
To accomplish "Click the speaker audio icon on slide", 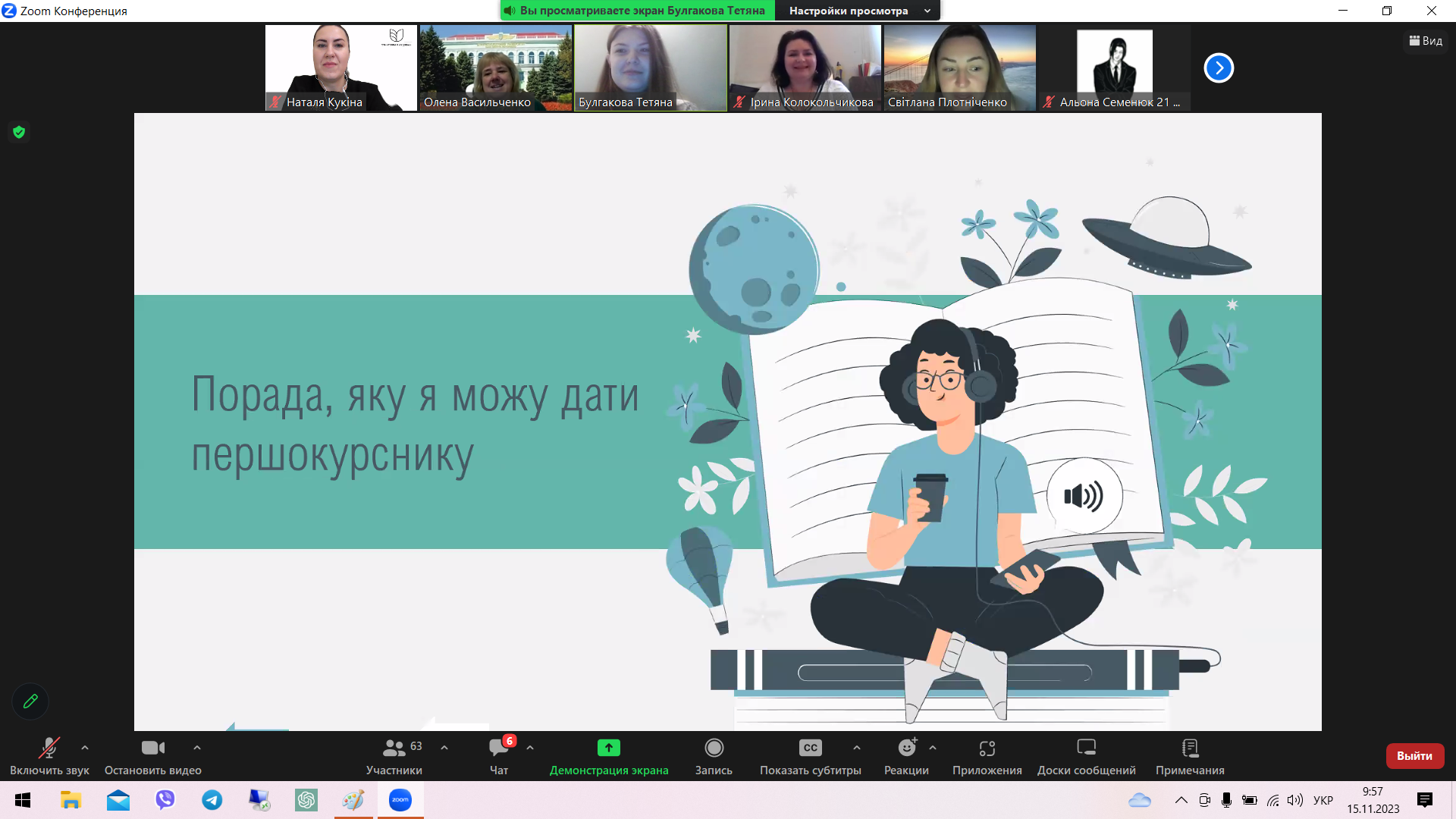I will [1084, 497].
